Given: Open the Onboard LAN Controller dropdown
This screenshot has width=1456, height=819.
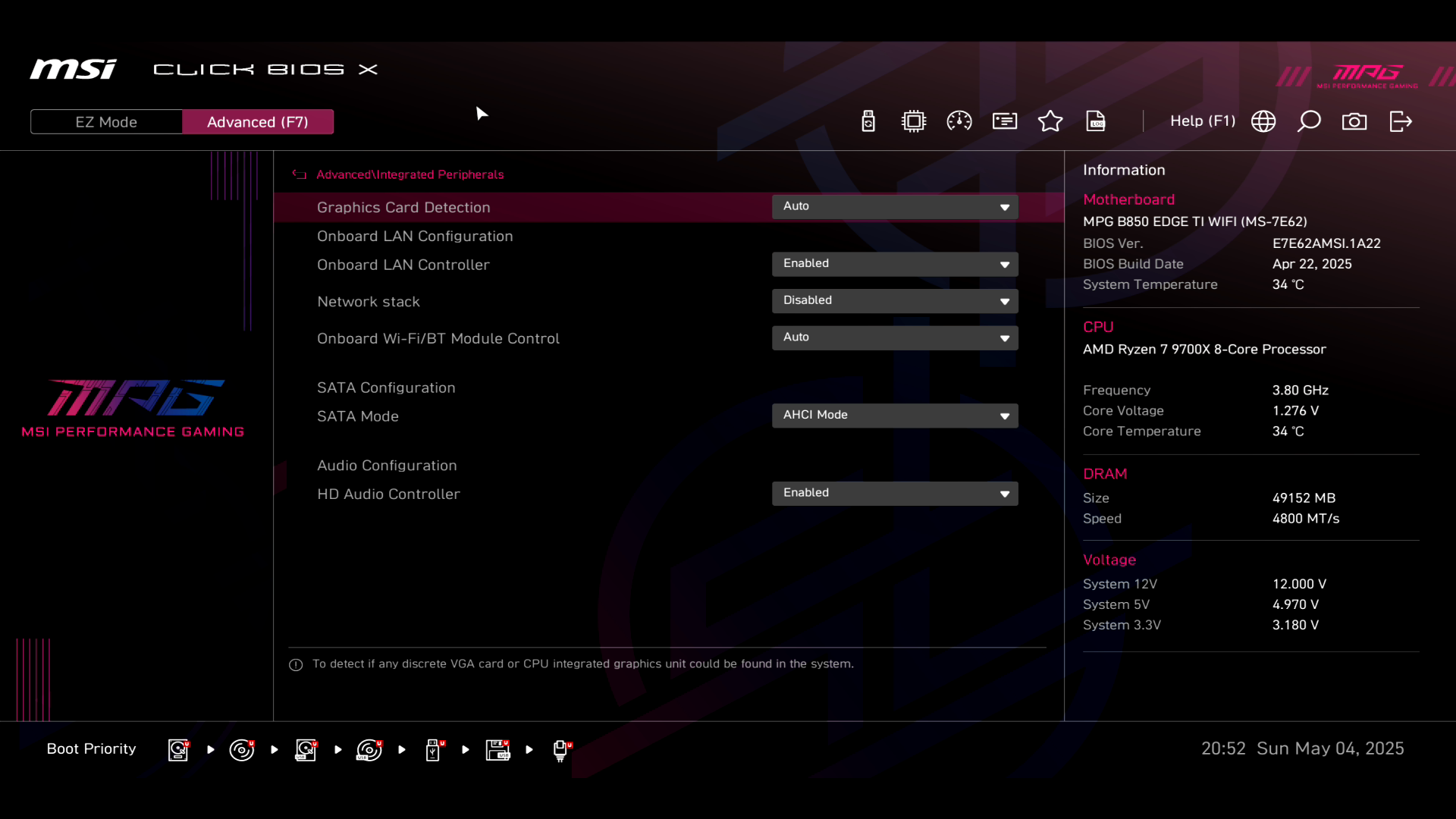Looking at the screenshot, I should point(895,264).
